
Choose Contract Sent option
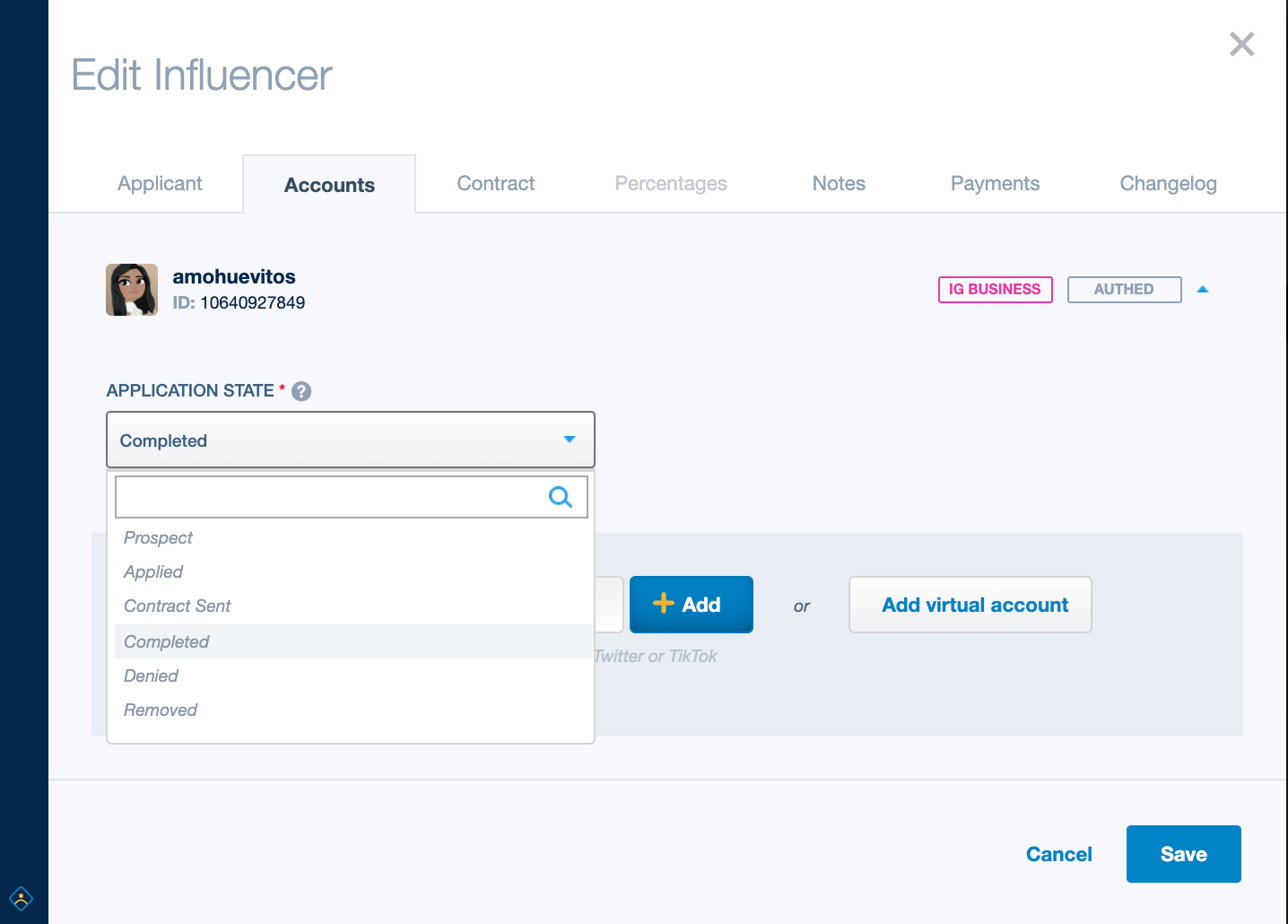click(x=178, y=606)
